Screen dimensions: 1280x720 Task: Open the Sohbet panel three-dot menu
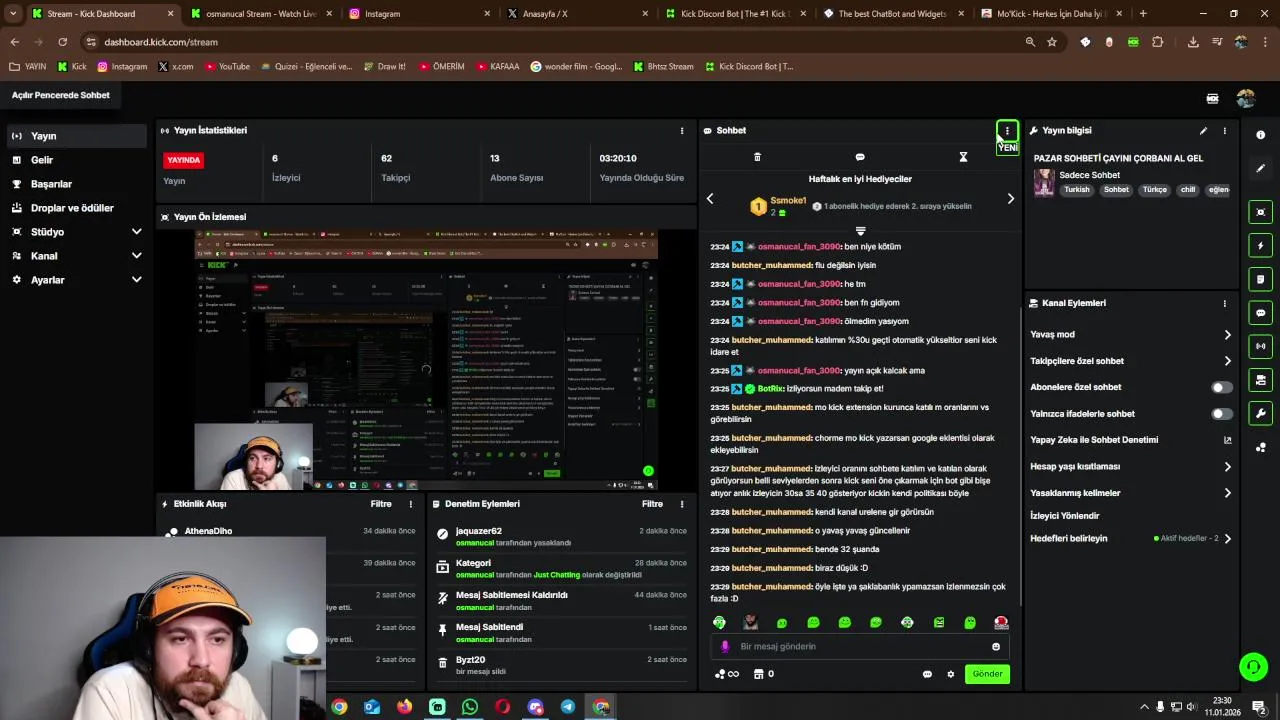pos(1007,131)
